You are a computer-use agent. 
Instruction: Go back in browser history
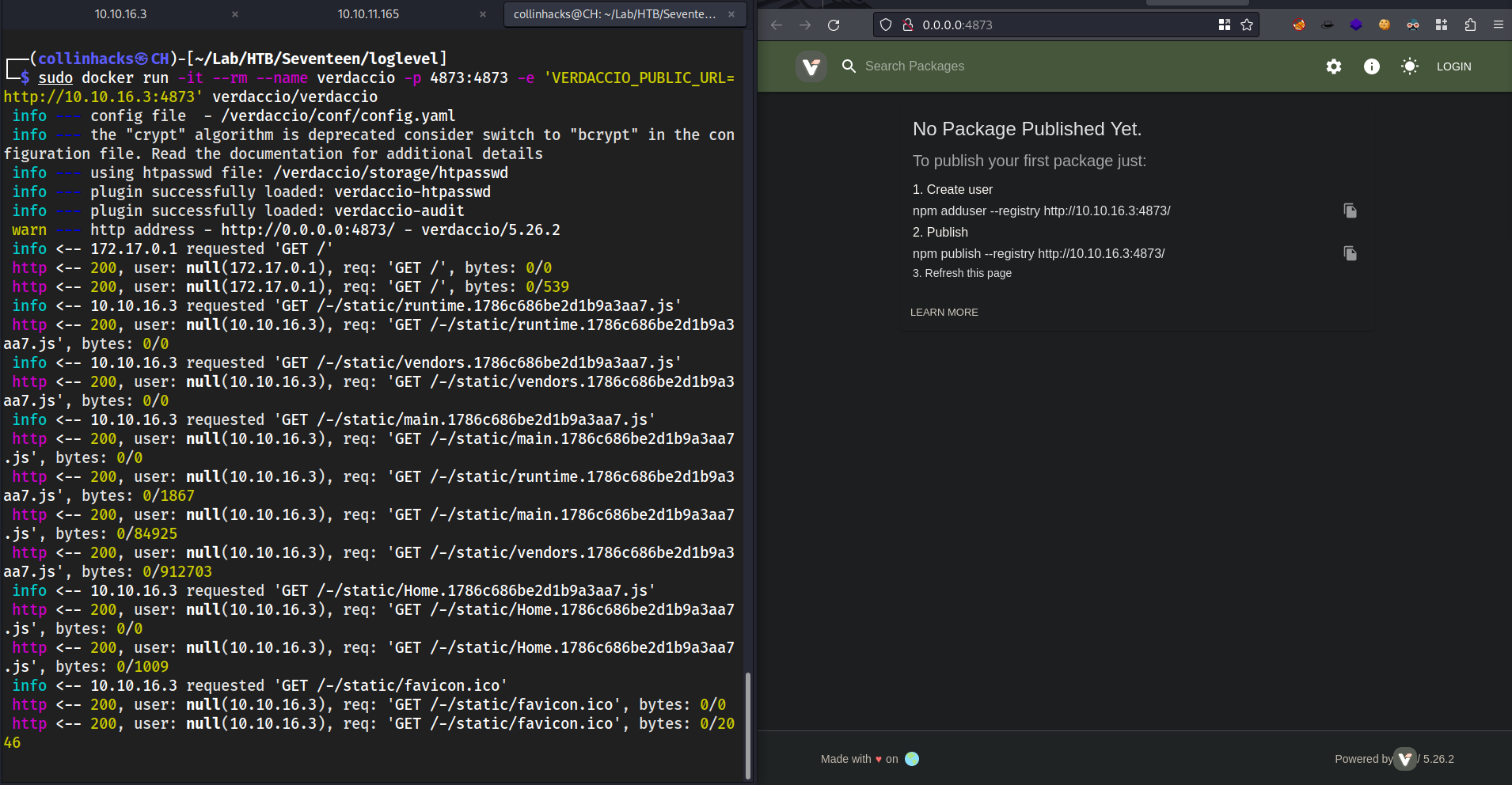click(x=777, y=25)
